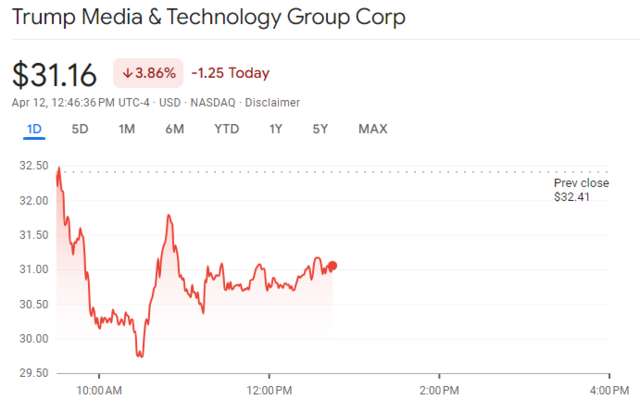This screenshot has width=640, height=412.
Task: Switch chart to 6M range
Action: (175, 129)
